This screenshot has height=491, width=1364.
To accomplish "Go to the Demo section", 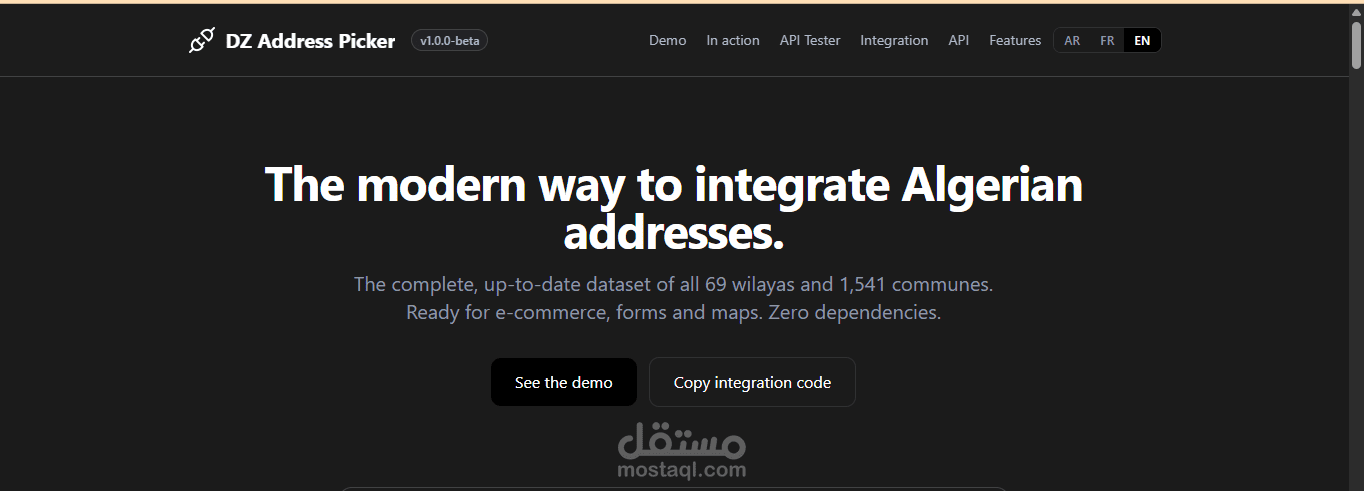I will click(668, 41).
